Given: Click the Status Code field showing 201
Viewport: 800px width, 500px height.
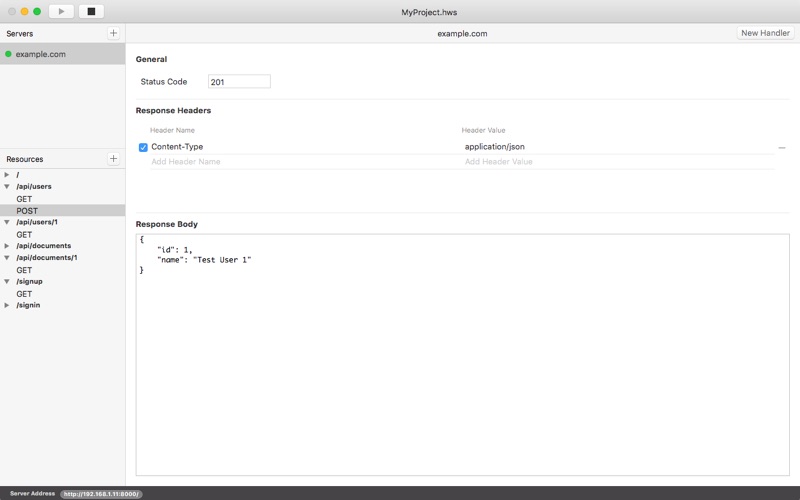Looking at the screenshot, I should click(x=239, y=82).
